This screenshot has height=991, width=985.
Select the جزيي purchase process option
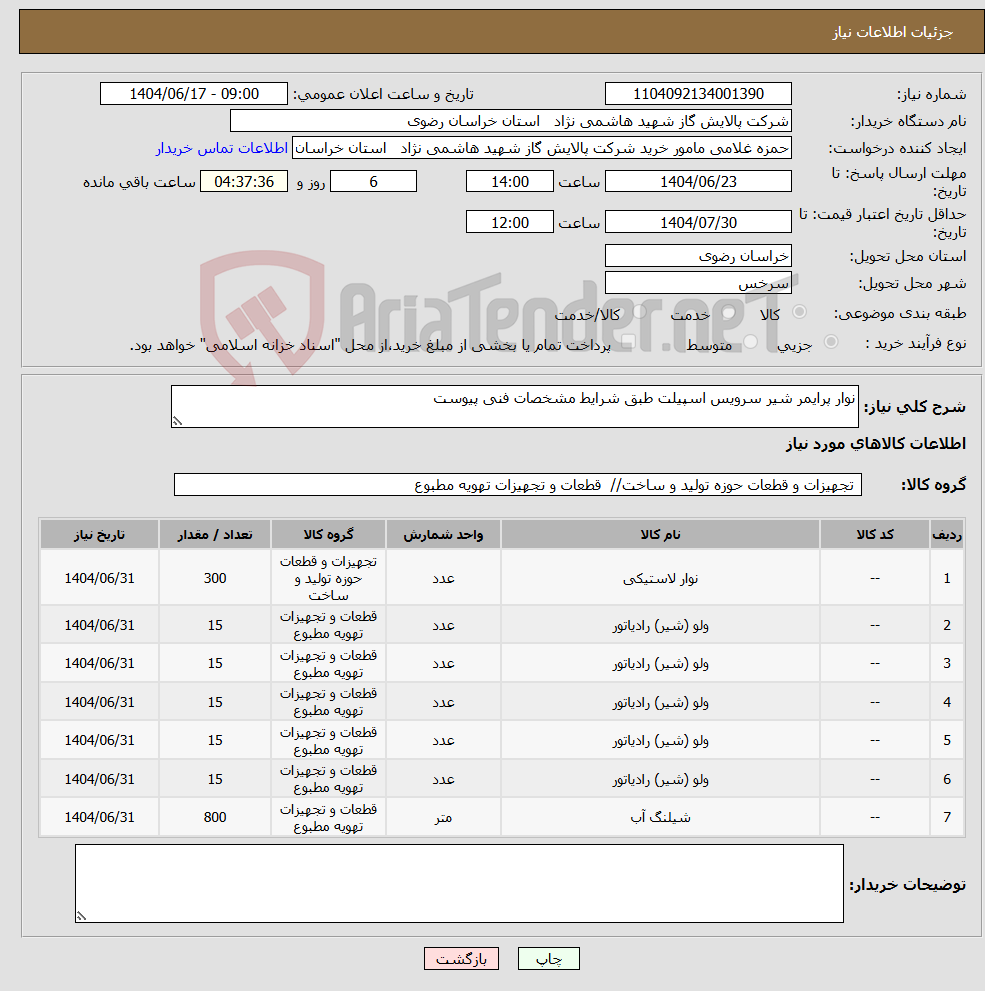[831, 341]
